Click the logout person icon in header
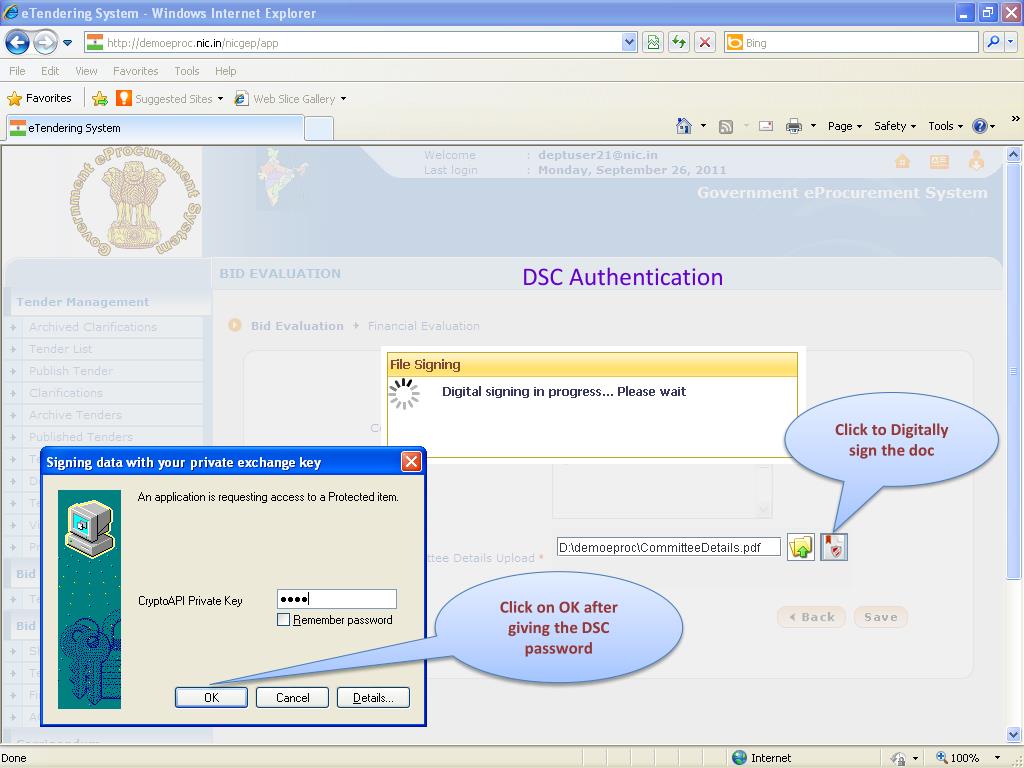 click(976, 161)
